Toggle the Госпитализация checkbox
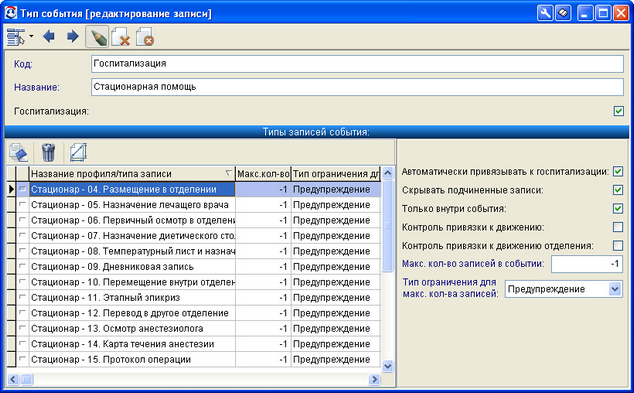Screen dimensions: 634x393 tap(618, 111)
